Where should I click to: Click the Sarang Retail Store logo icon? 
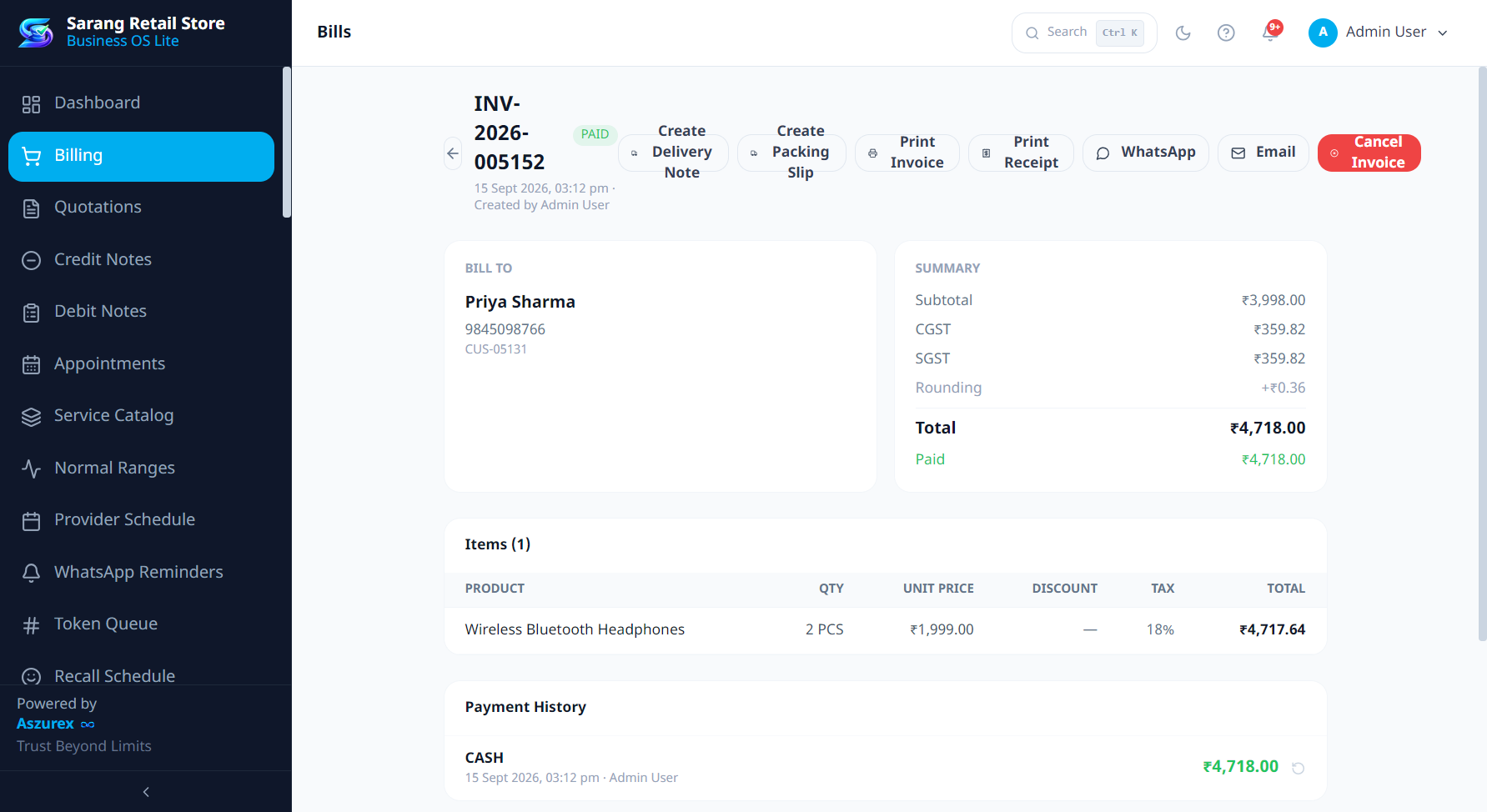36,33
